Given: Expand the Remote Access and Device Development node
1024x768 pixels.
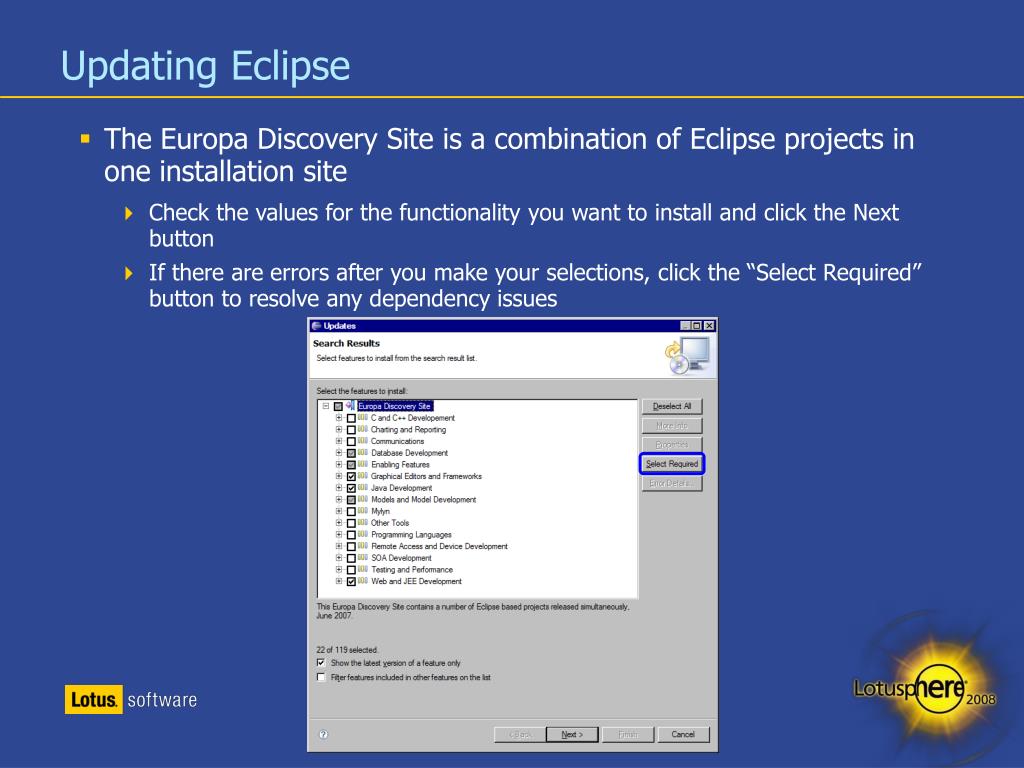Looking at the screenshot, I should (x=339, y=546).
